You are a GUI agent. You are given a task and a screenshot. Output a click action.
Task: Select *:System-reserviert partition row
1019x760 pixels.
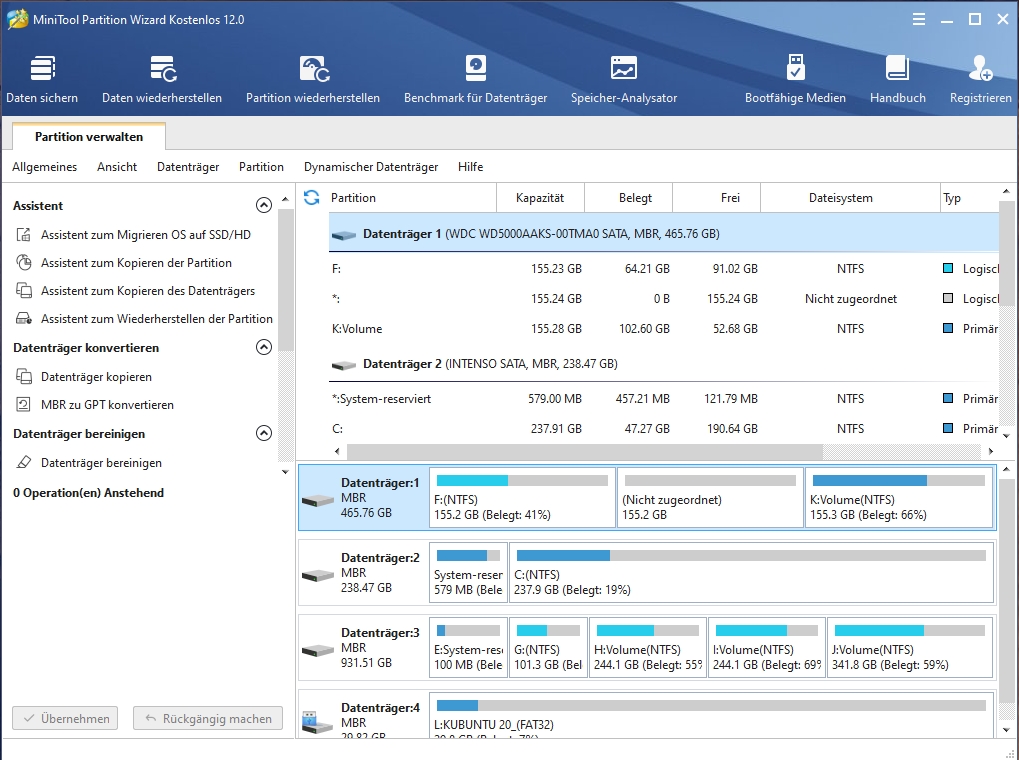click(x=664, y=399)
